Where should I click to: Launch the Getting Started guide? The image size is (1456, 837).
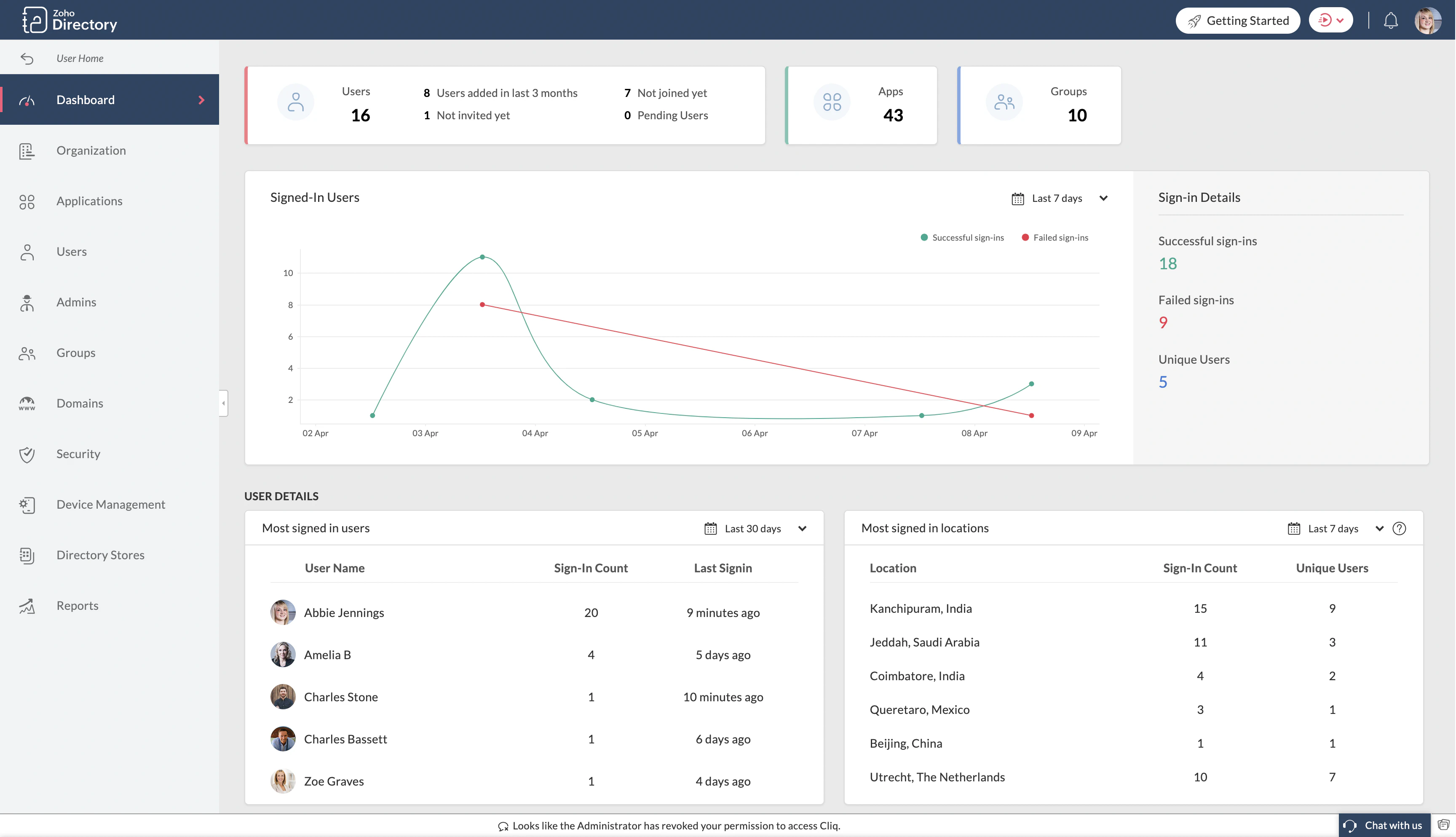(1238, 20)
